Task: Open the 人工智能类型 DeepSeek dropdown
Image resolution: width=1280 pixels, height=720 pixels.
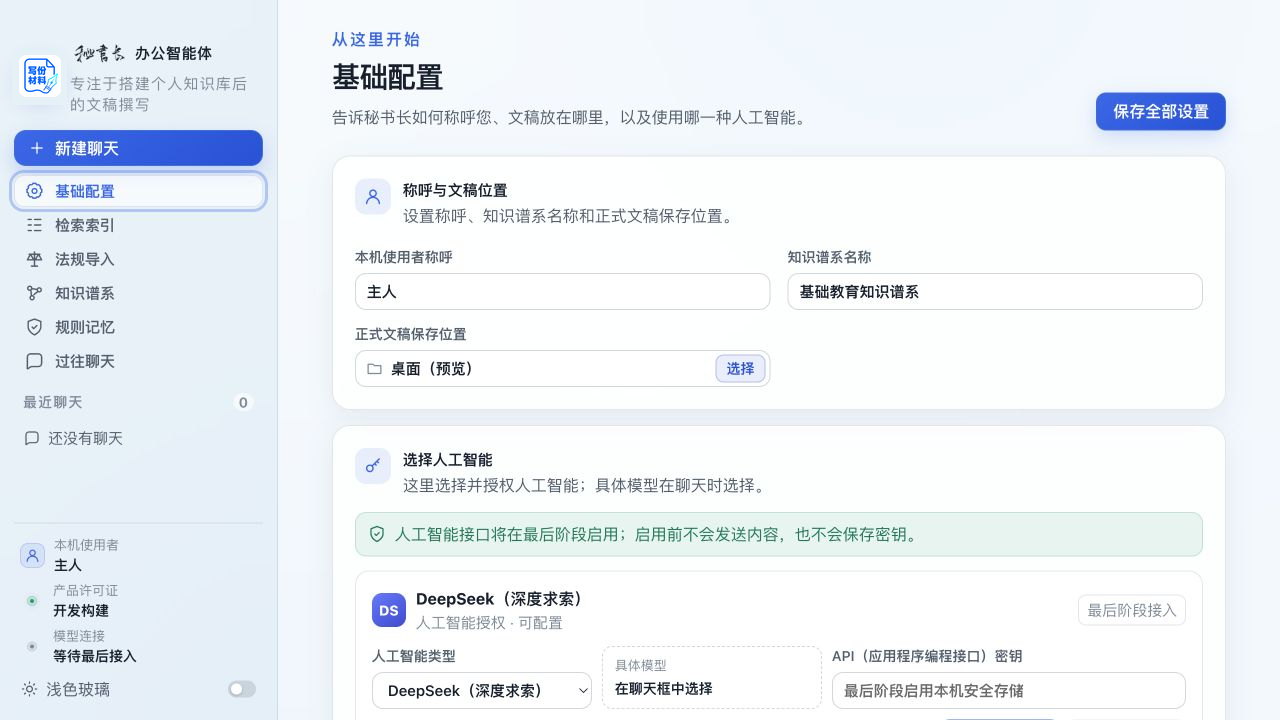Action: click(482, 691)
